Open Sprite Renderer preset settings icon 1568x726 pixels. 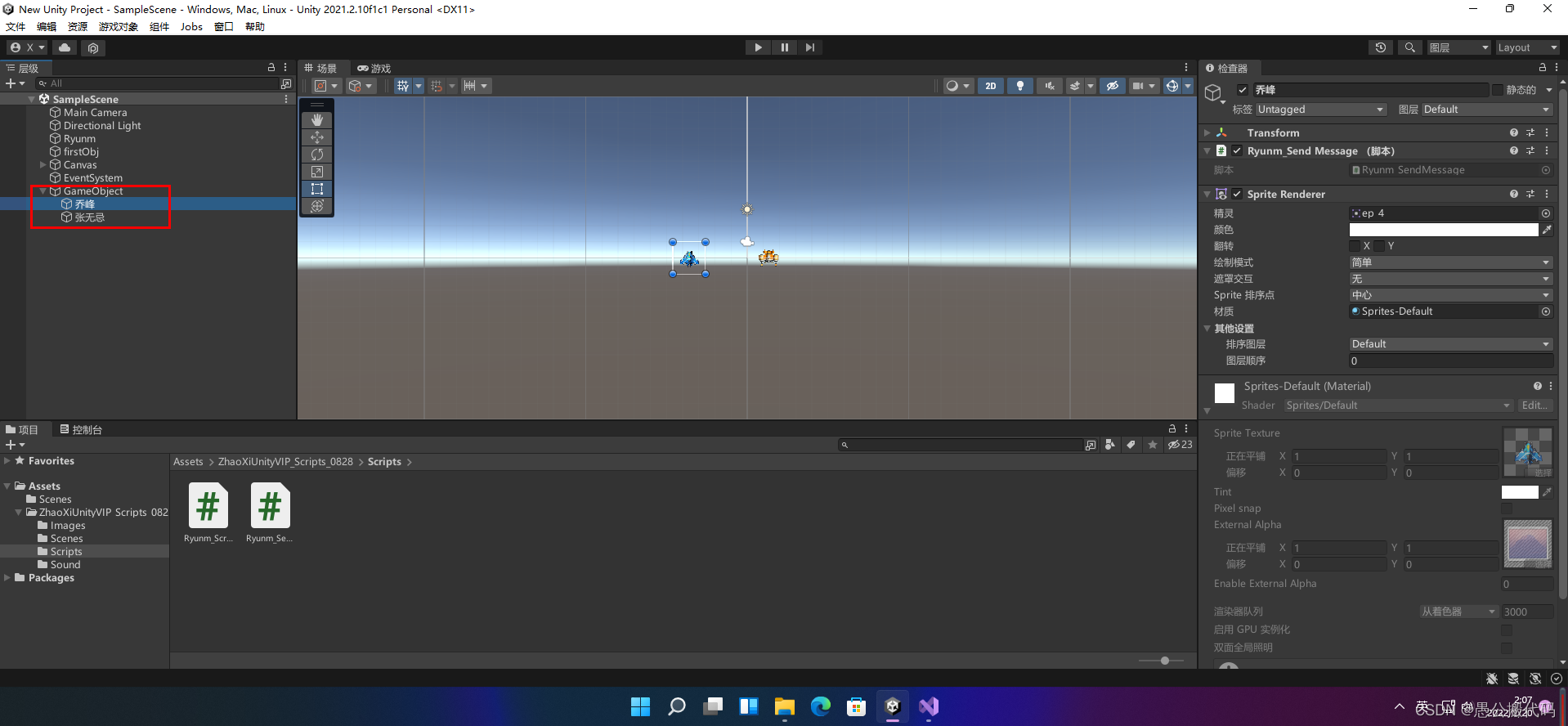tap(1530, 195)
